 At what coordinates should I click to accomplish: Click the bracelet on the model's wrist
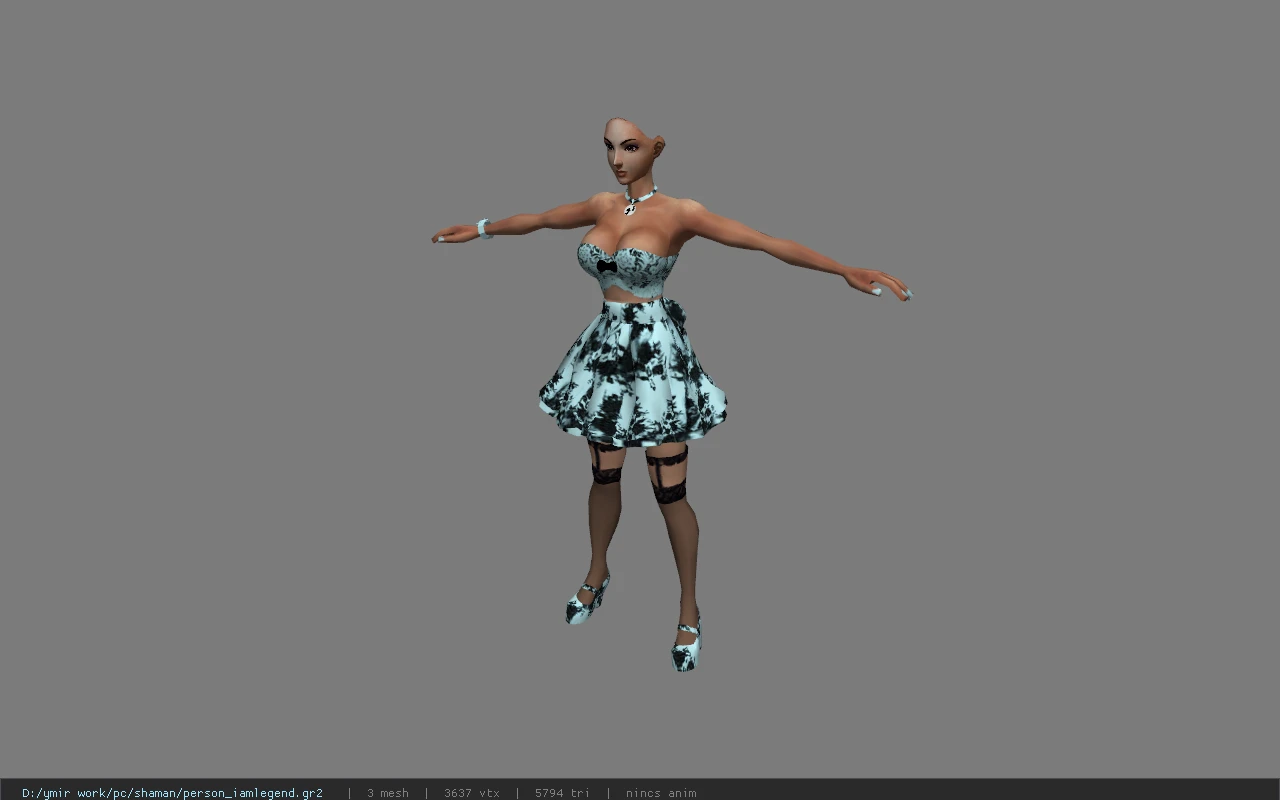[x=484, y=228]
